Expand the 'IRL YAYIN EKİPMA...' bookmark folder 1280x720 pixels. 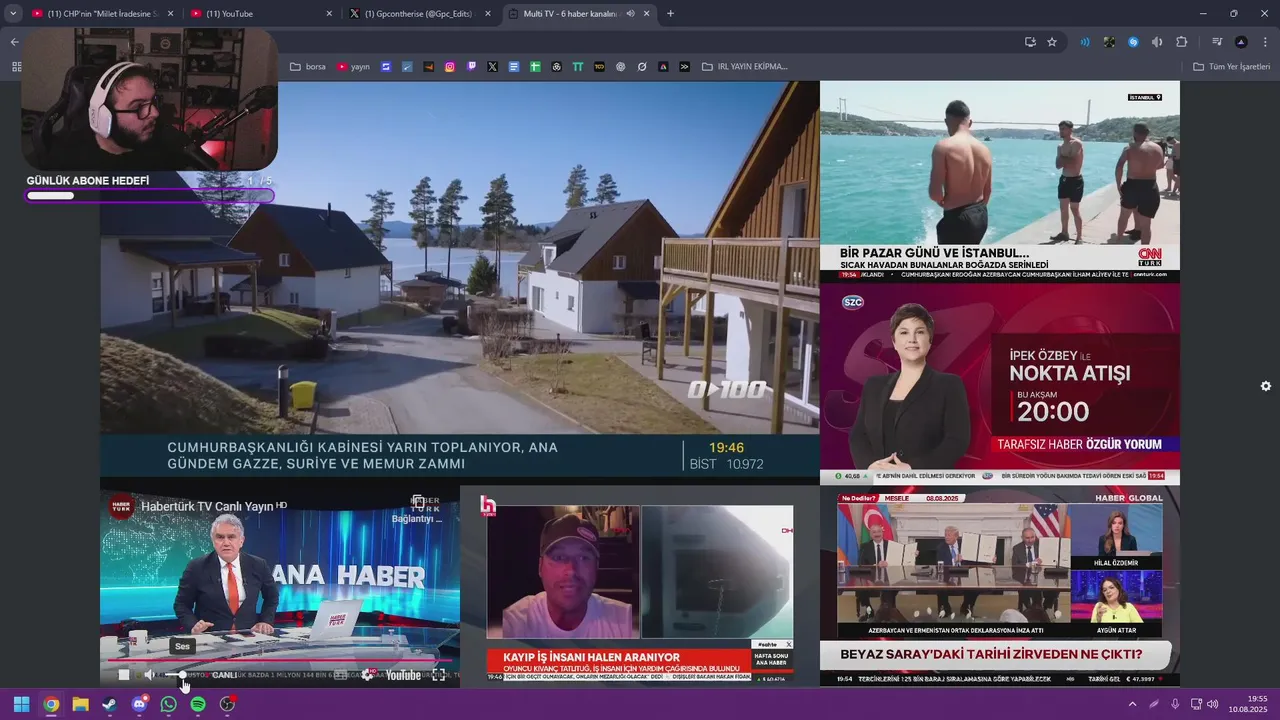coord(745,67)
